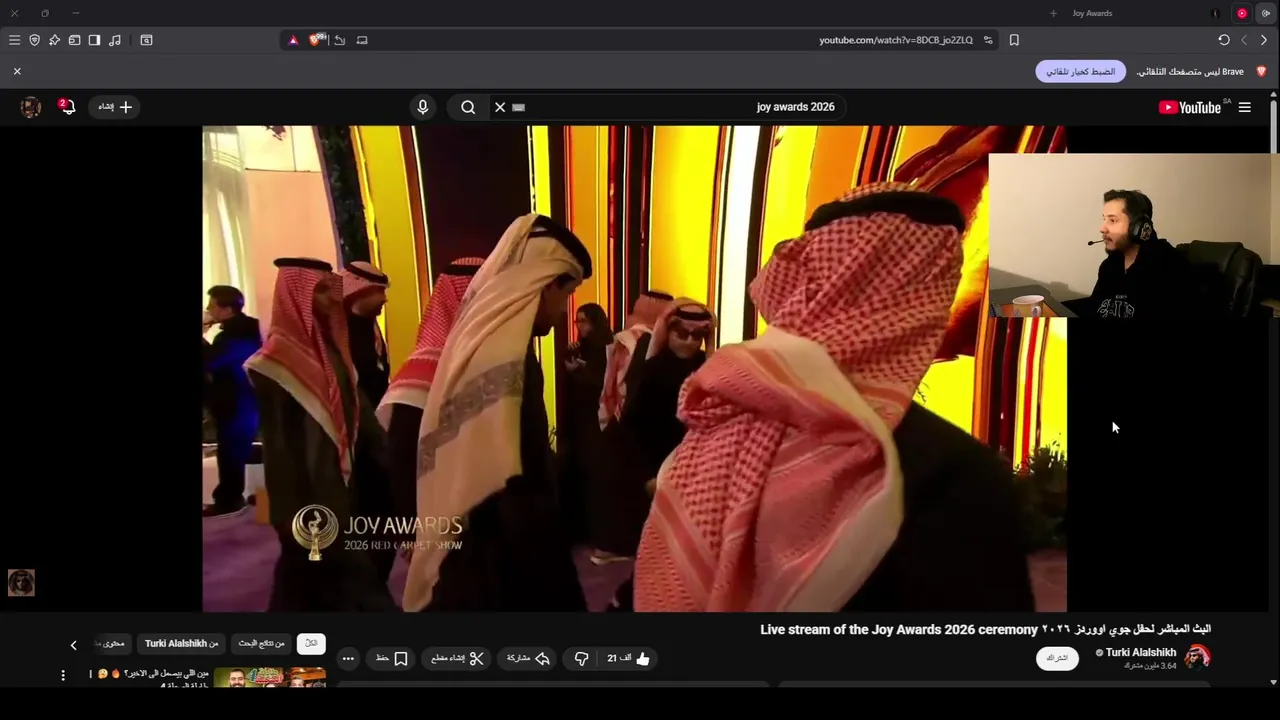Click the YouTube Create button
Image resolution: width=1280 pixels, height=720 pixels.
[115, 107]
